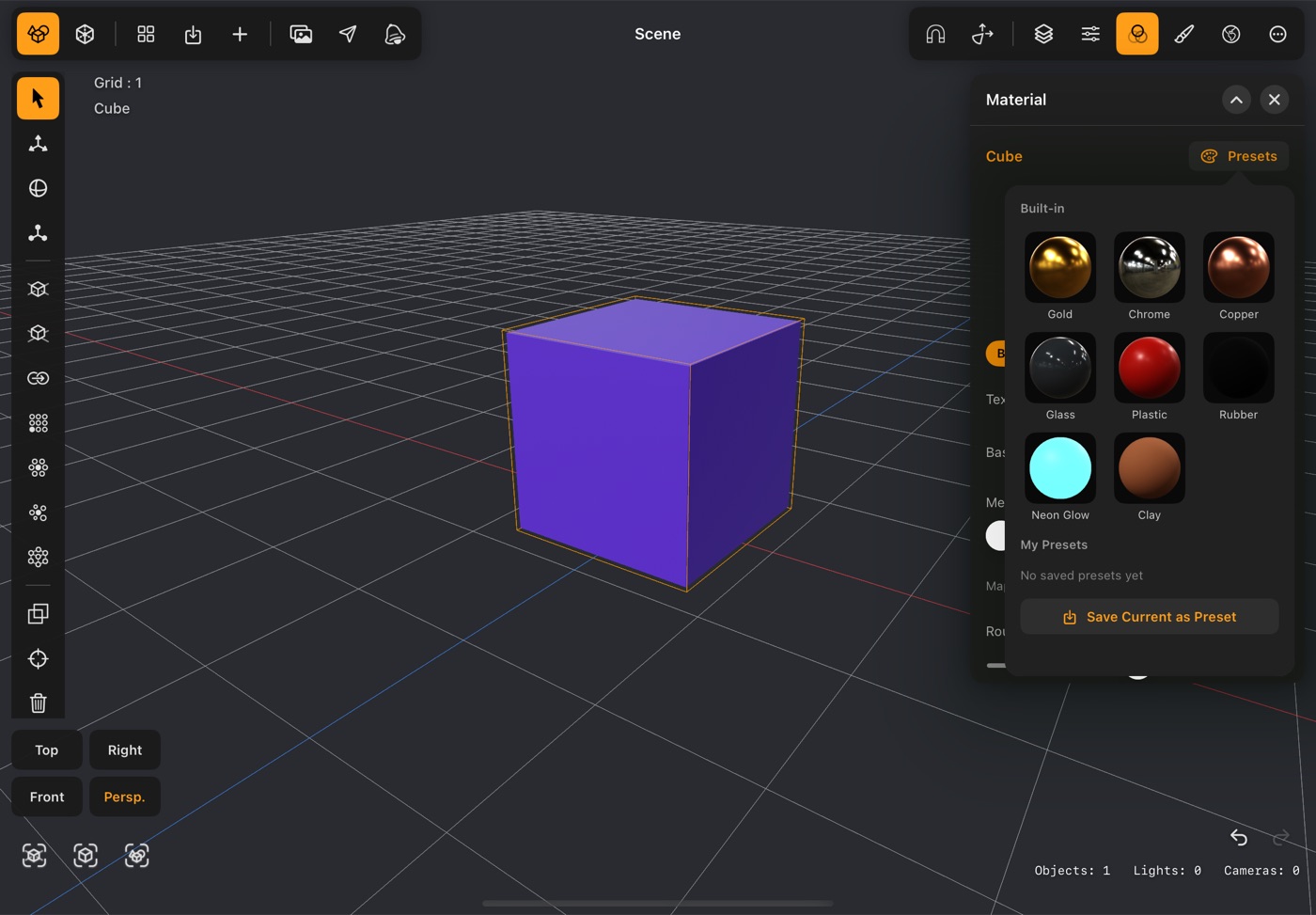The height and width of the screenshot is (915, 1316).
Task: Apply the Neon Glow material preset
Action: pyautogui.click(x=1060, y=468)
